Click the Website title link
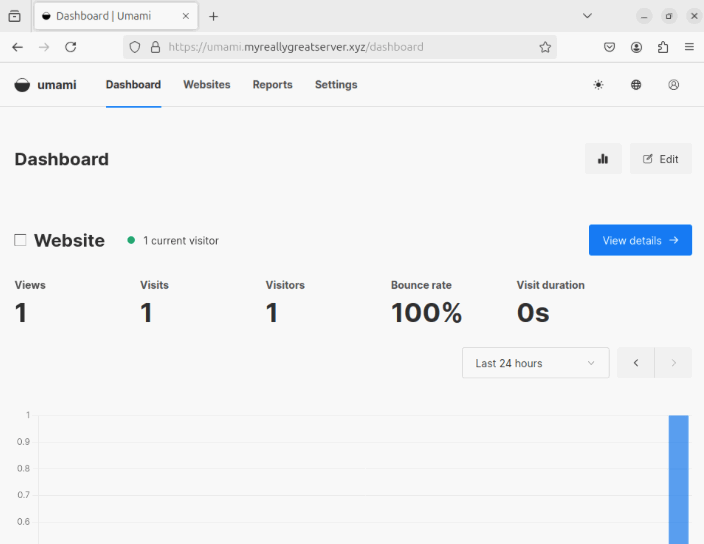Screen dimensions: 704x544 (70, 241)
